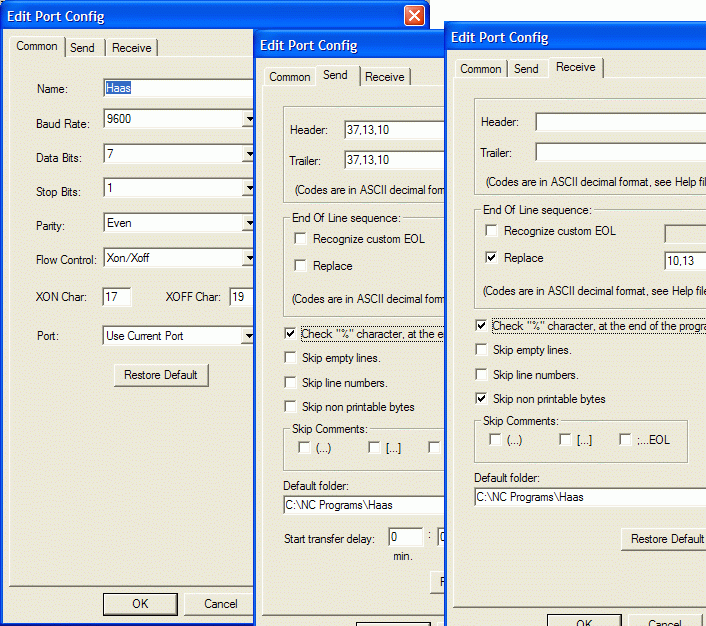Screen dimensions: 706x626
Task: Click the Replace value field showing 10,13
Action: (685, 261)
